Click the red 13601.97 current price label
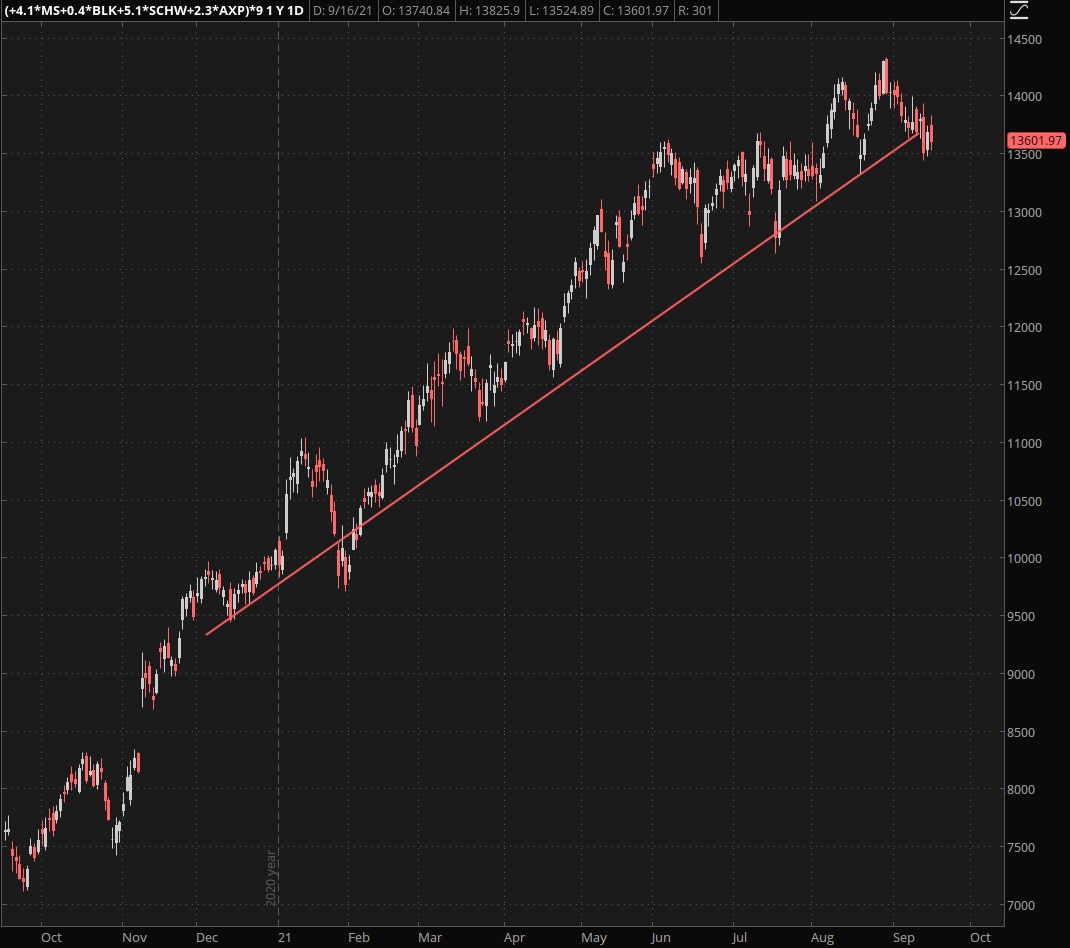Viewport: 1070px width, 948px height. click(1035, 141)
